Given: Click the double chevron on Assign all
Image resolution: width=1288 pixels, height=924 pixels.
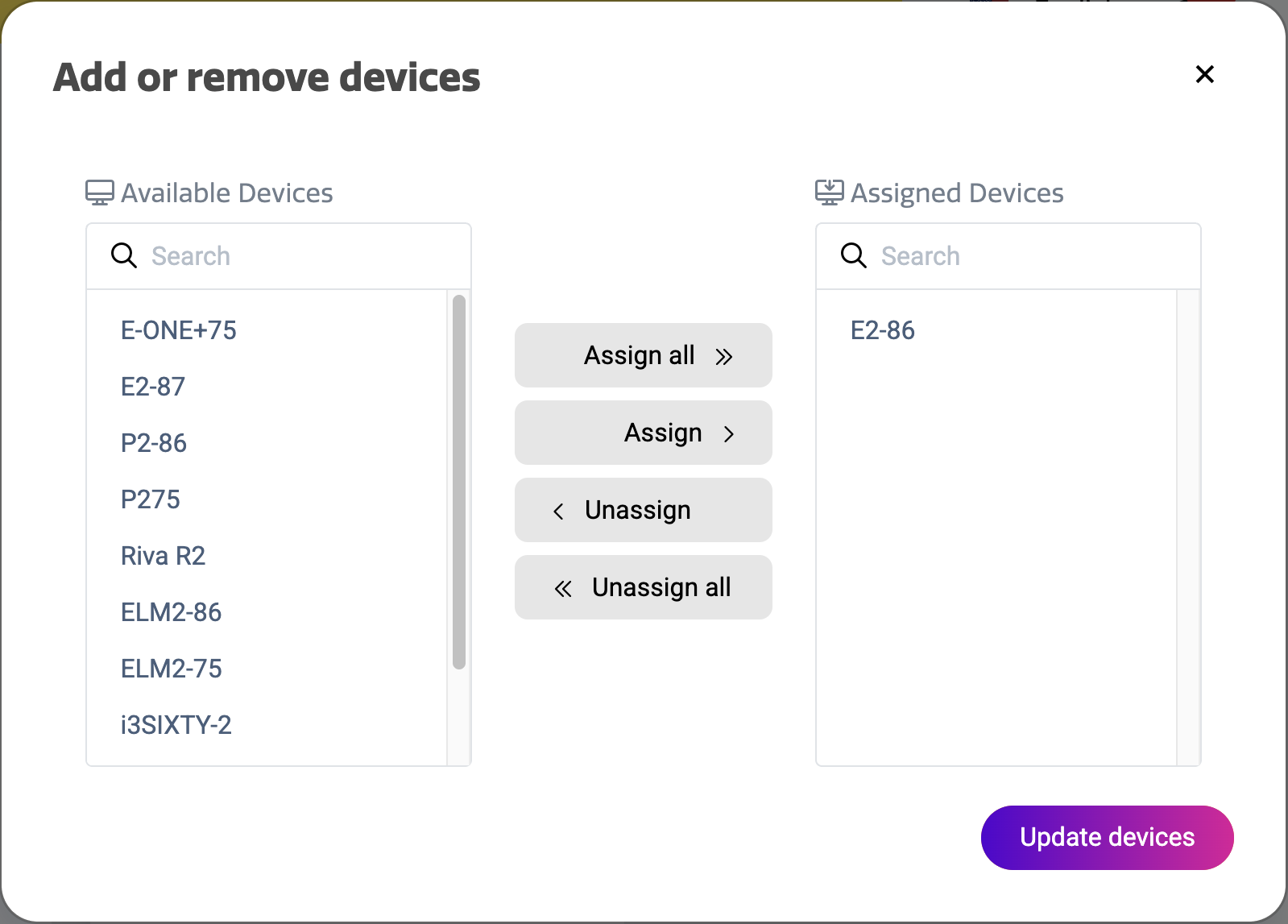Looking at the screenshot, I should (x=724, y=355).
